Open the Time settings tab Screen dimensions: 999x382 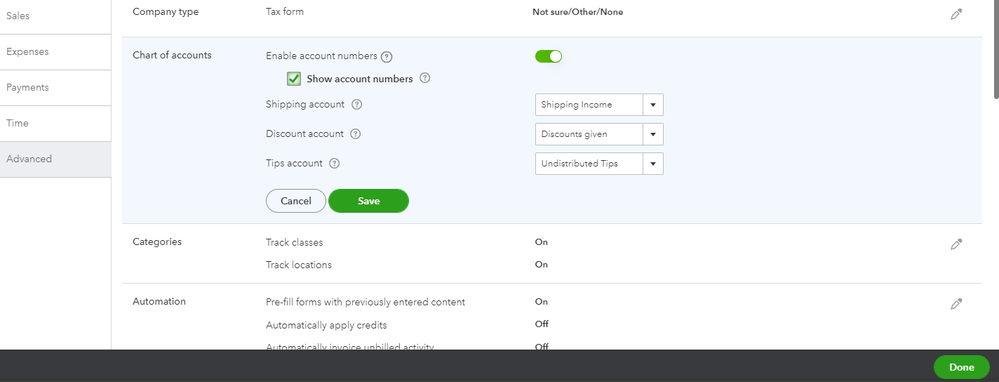tap(55, 124)
